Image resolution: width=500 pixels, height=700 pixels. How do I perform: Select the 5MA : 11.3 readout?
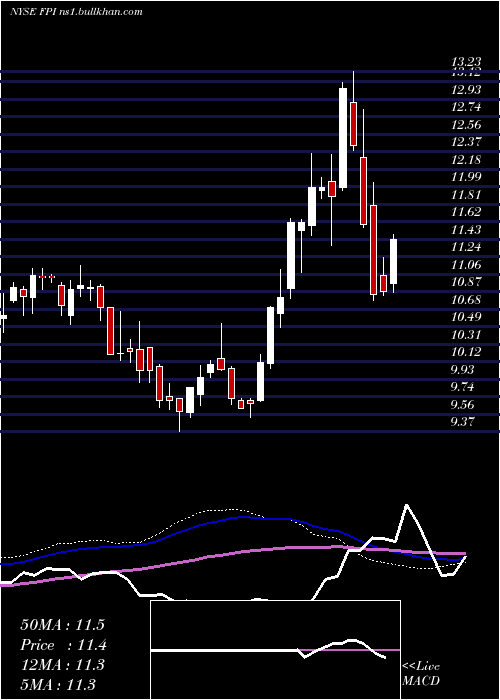[x=58, y=684]
